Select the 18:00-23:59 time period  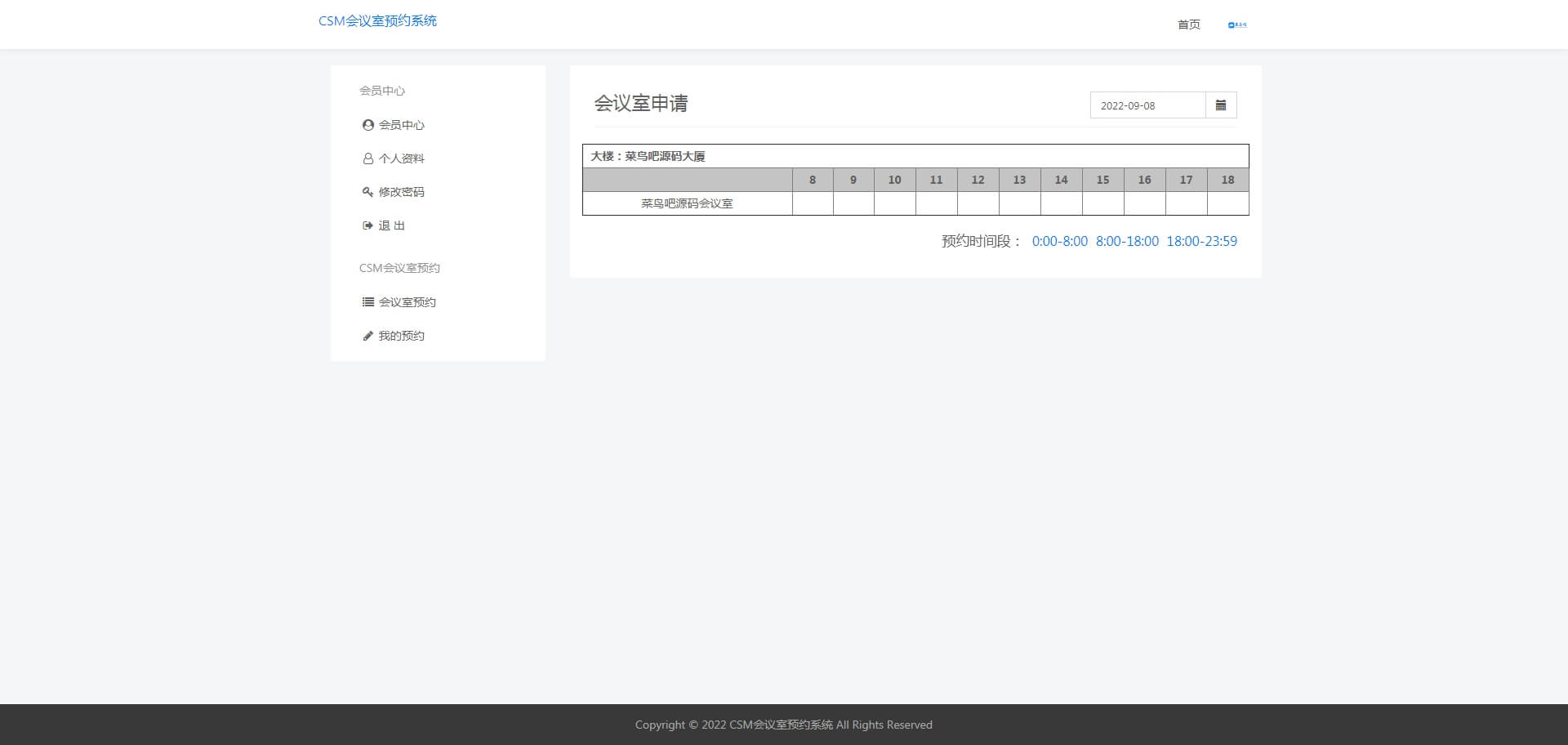1201,241
